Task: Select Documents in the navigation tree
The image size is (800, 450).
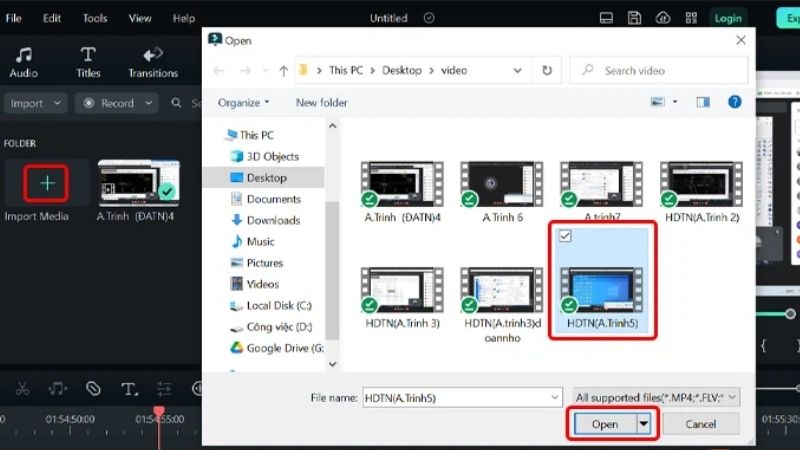Action: (274, 199)
